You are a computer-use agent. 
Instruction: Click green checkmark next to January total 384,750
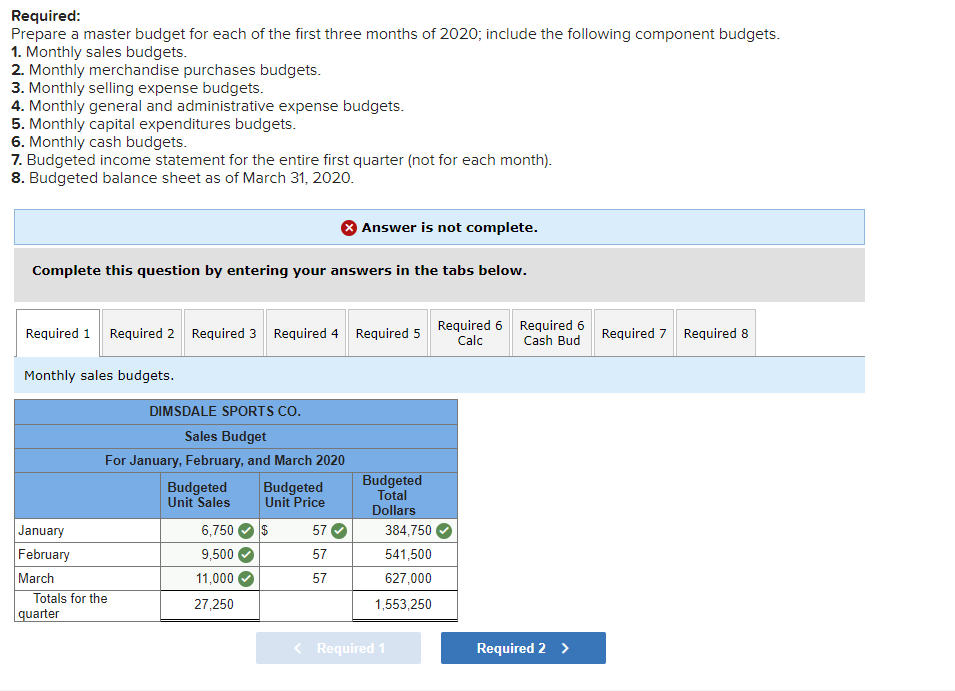pos(444,531)
